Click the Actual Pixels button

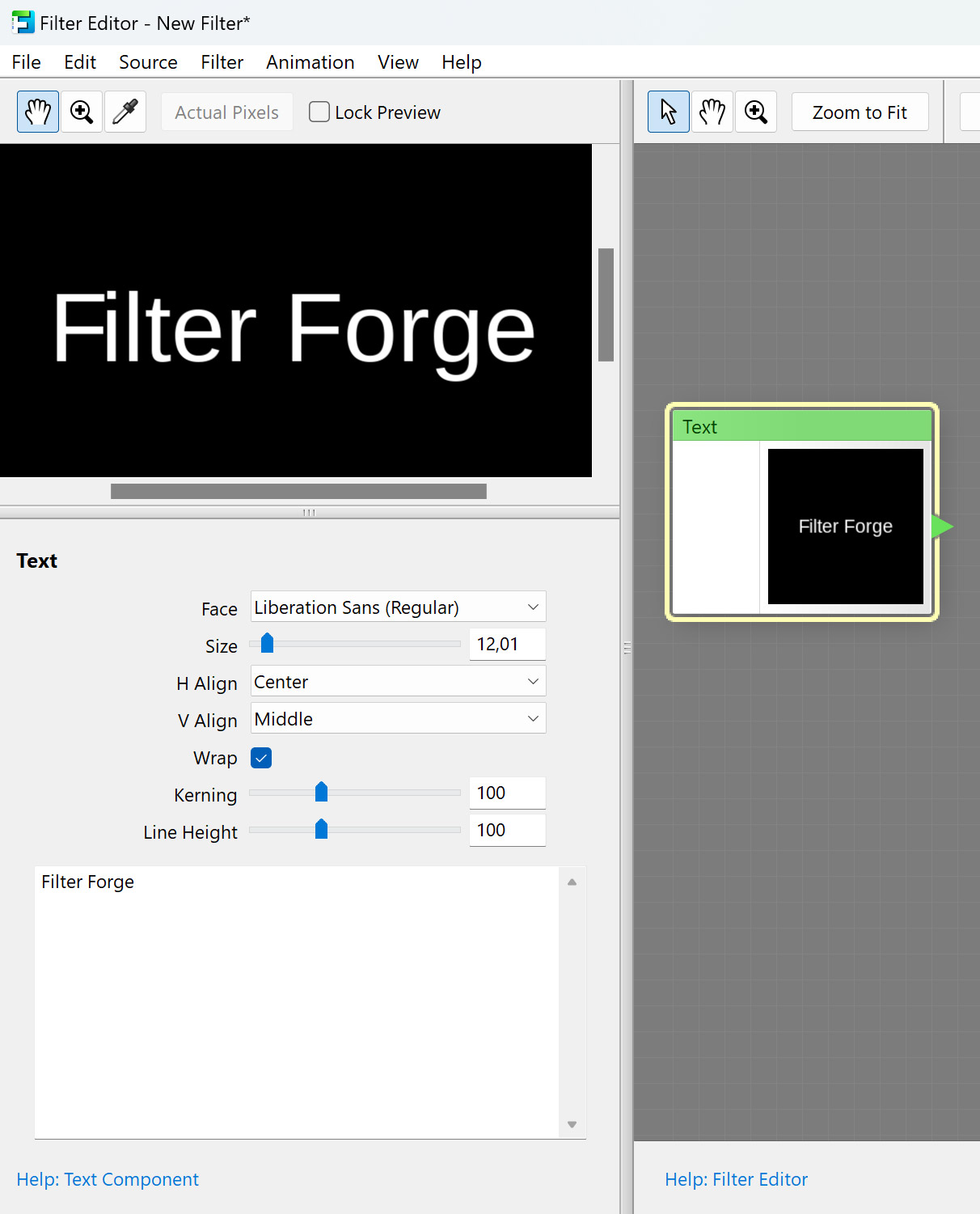(226, 112)
